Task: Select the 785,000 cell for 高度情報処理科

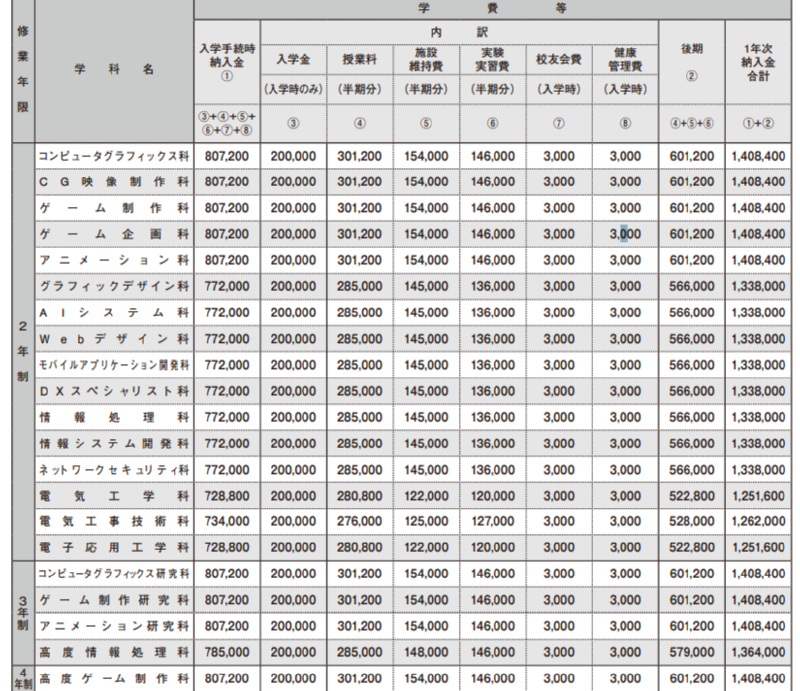Action: pyautogui.click(x=227, y=651)
